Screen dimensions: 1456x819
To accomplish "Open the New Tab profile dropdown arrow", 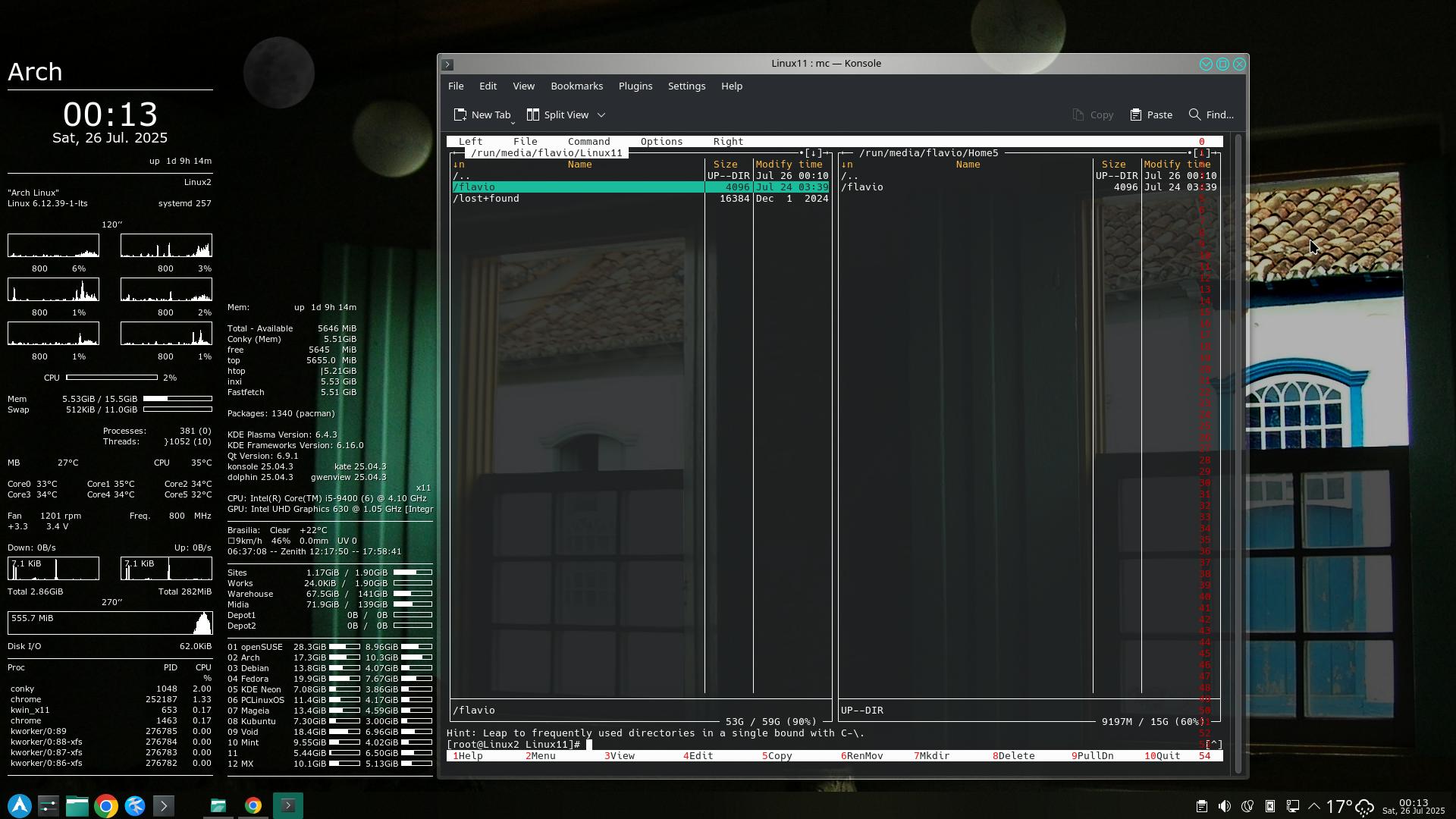I will pyautogui.click(x=513, y=123).
